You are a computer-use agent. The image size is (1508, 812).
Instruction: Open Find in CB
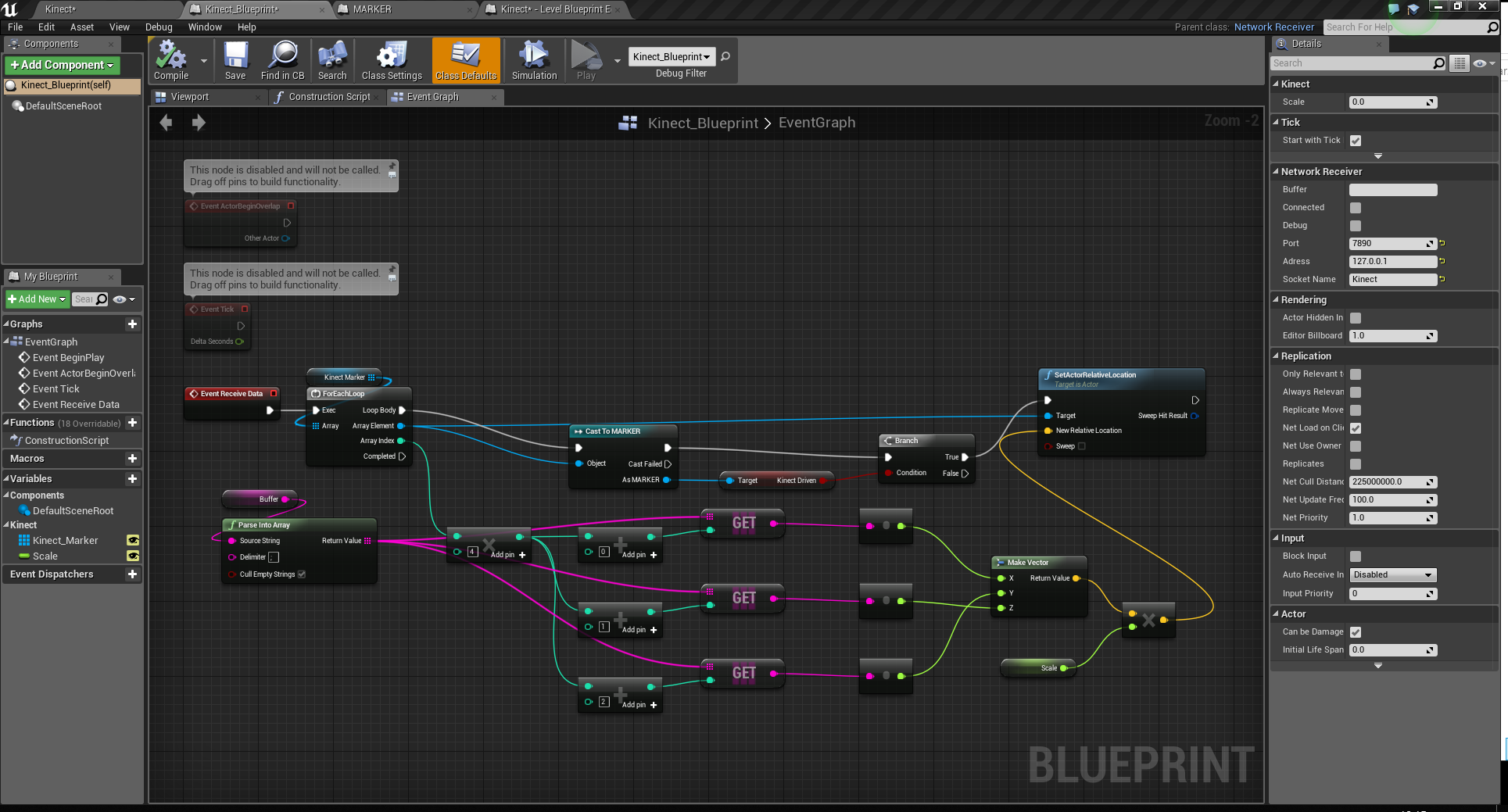[282, 60]
